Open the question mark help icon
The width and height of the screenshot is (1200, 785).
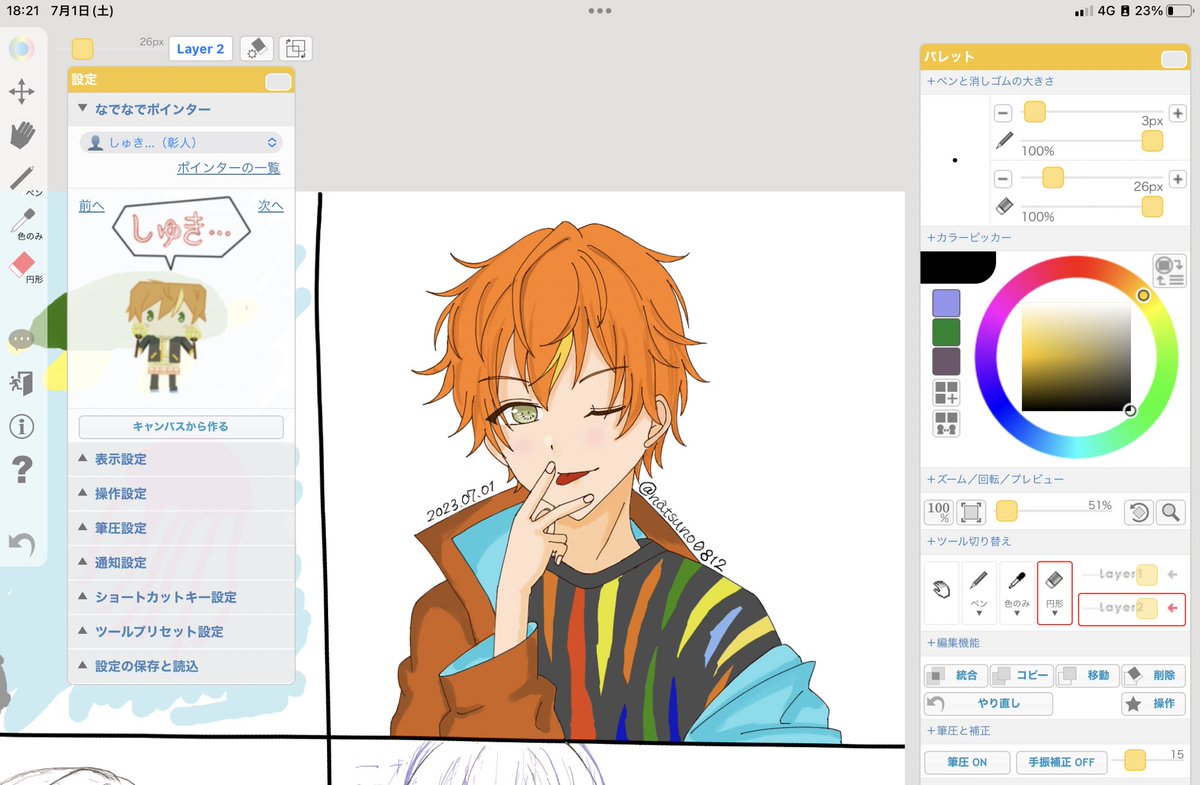tap(21, 469)
